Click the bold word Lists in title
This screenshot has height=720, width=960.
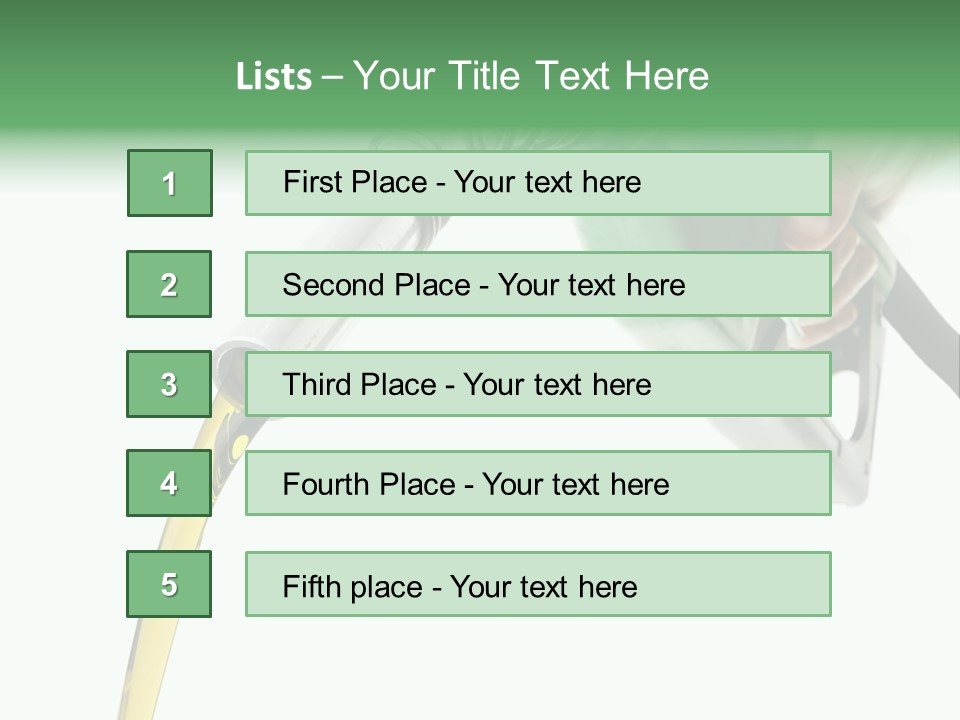click(274, 76)
